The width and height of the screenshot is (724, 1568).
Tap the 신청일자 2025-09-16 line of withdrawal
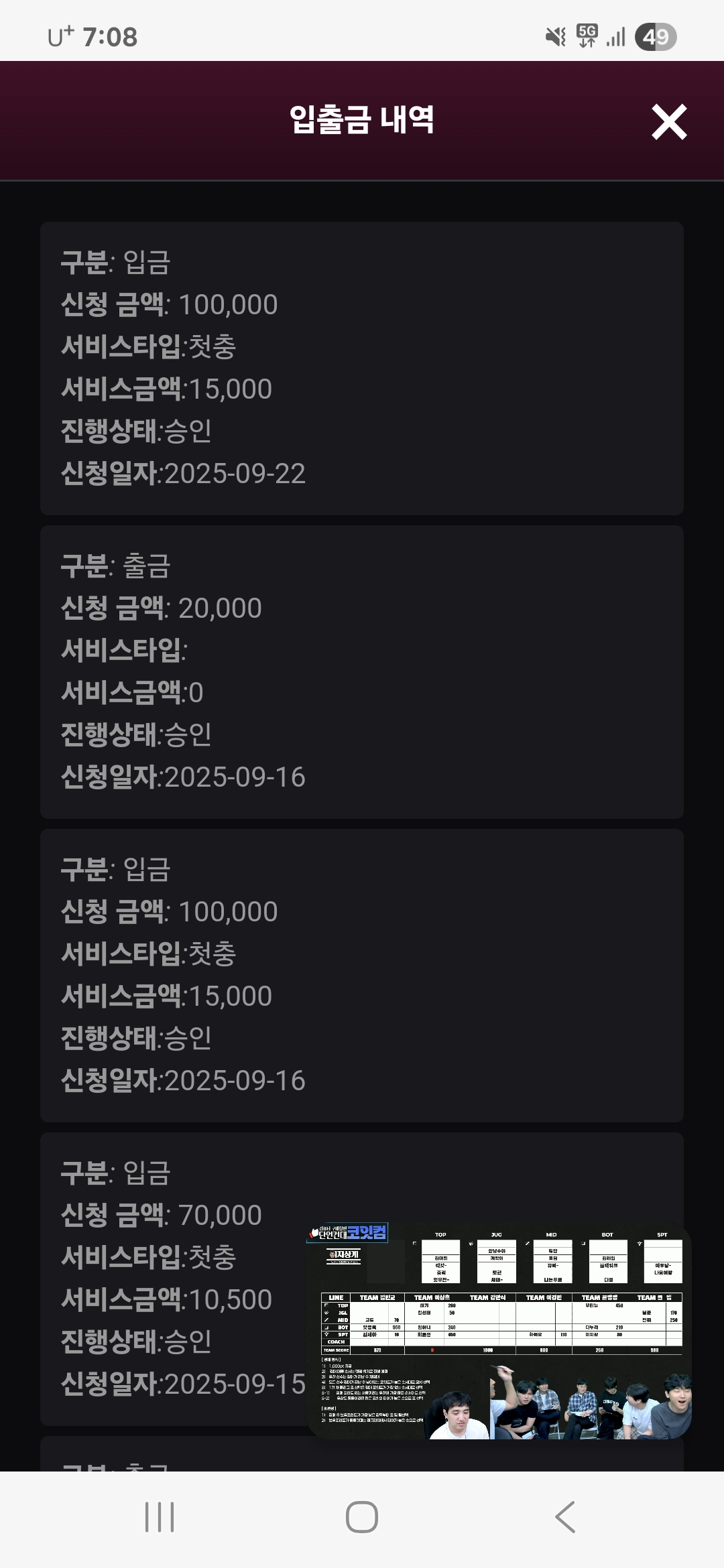[183, 777]
